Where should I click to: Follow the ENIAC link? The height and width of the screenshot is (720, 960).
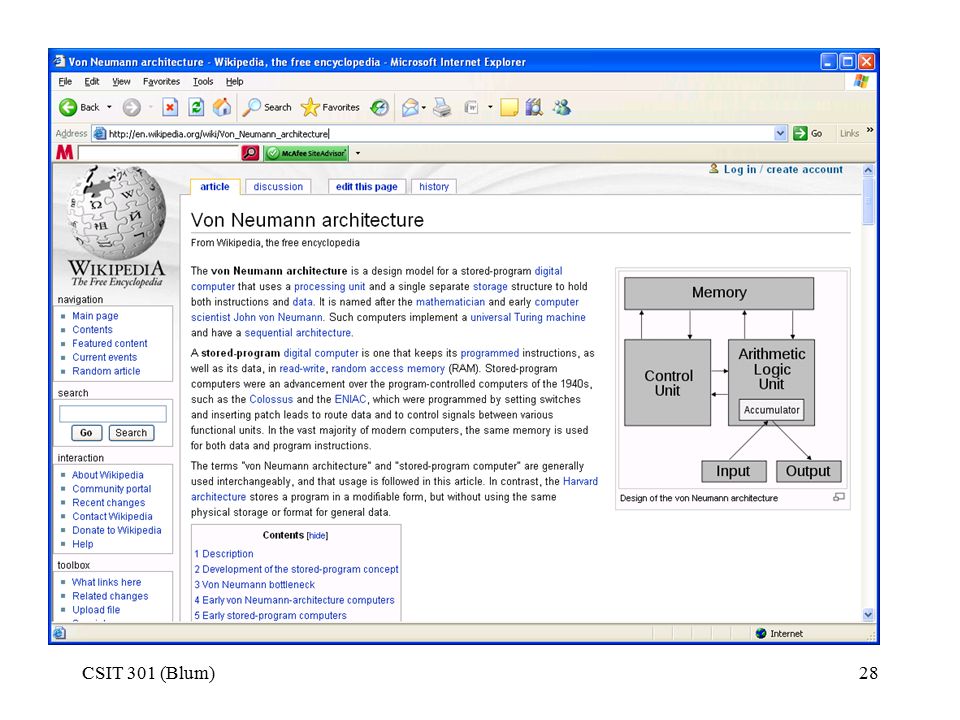click(x=350, y=399)
